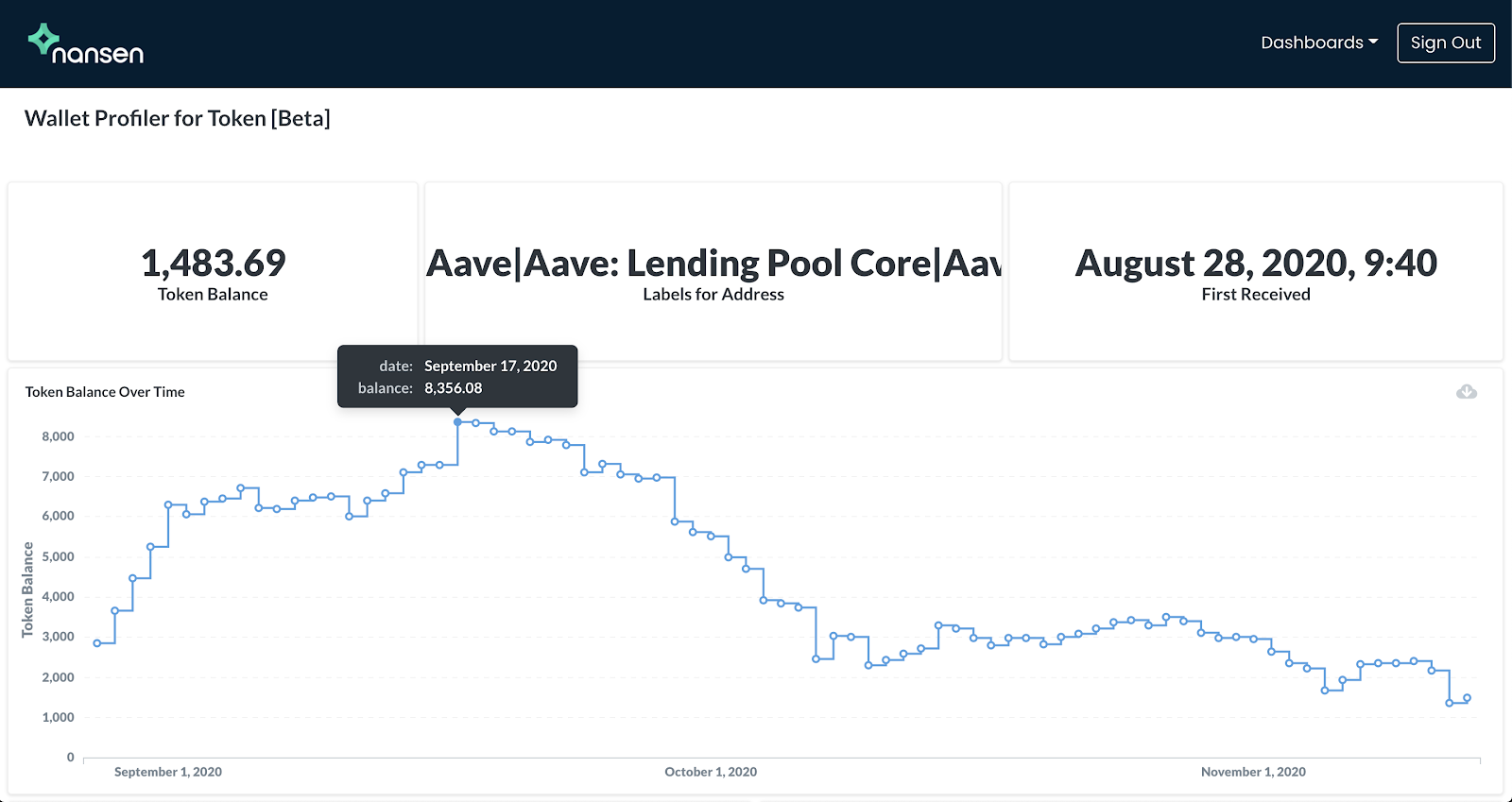Click the Aave Lending Pool Core label
This screenshot has width=1512, height=802.
pos(713,263)
